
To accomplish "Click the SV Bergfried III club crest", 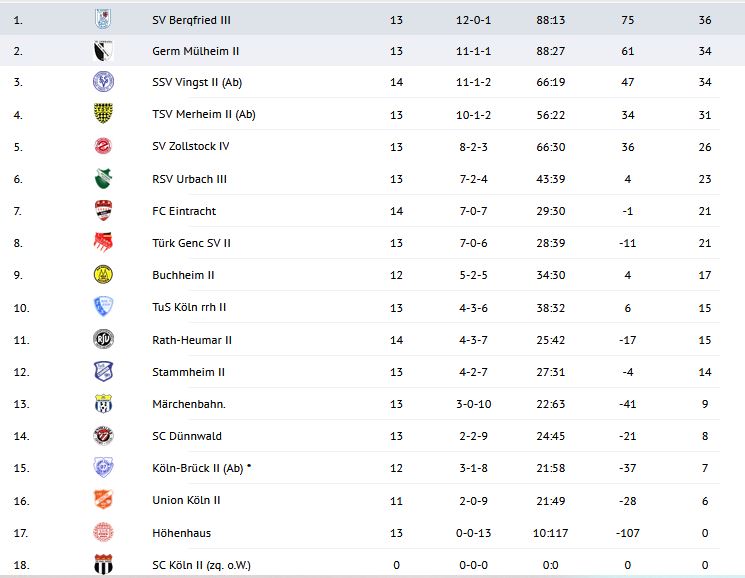I will [103, 18].
